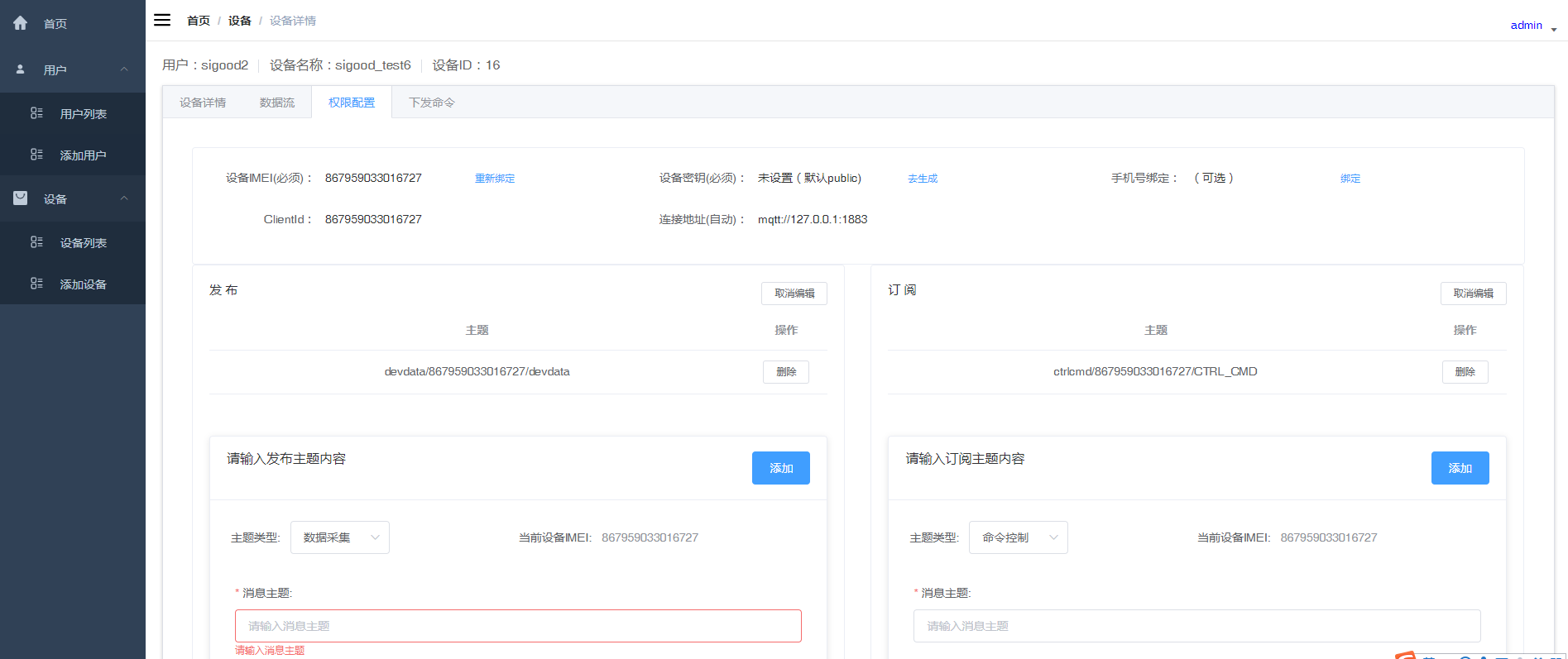Click the devdata/867959033016727/devdata topic text

(x=477, y=371)
